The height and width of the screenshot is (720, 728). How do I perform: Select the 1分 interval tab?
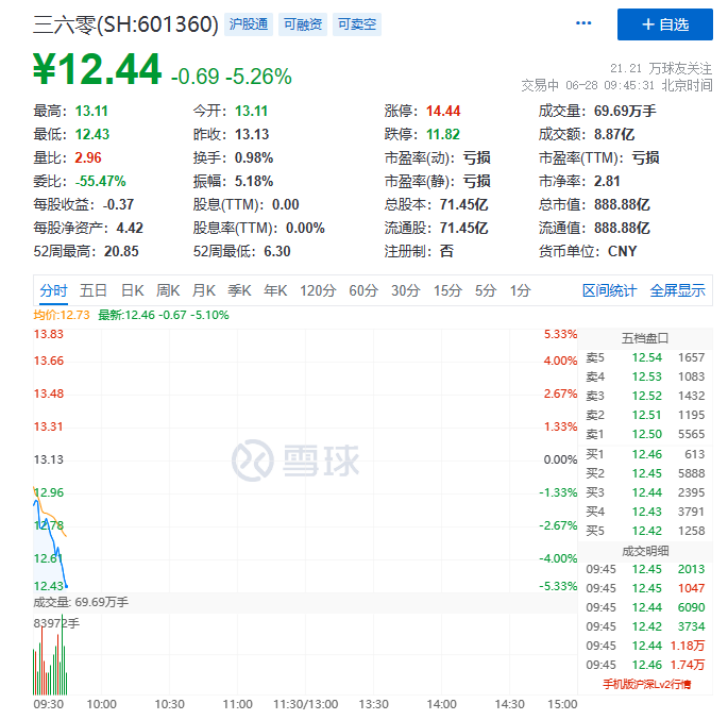(520, 291)
